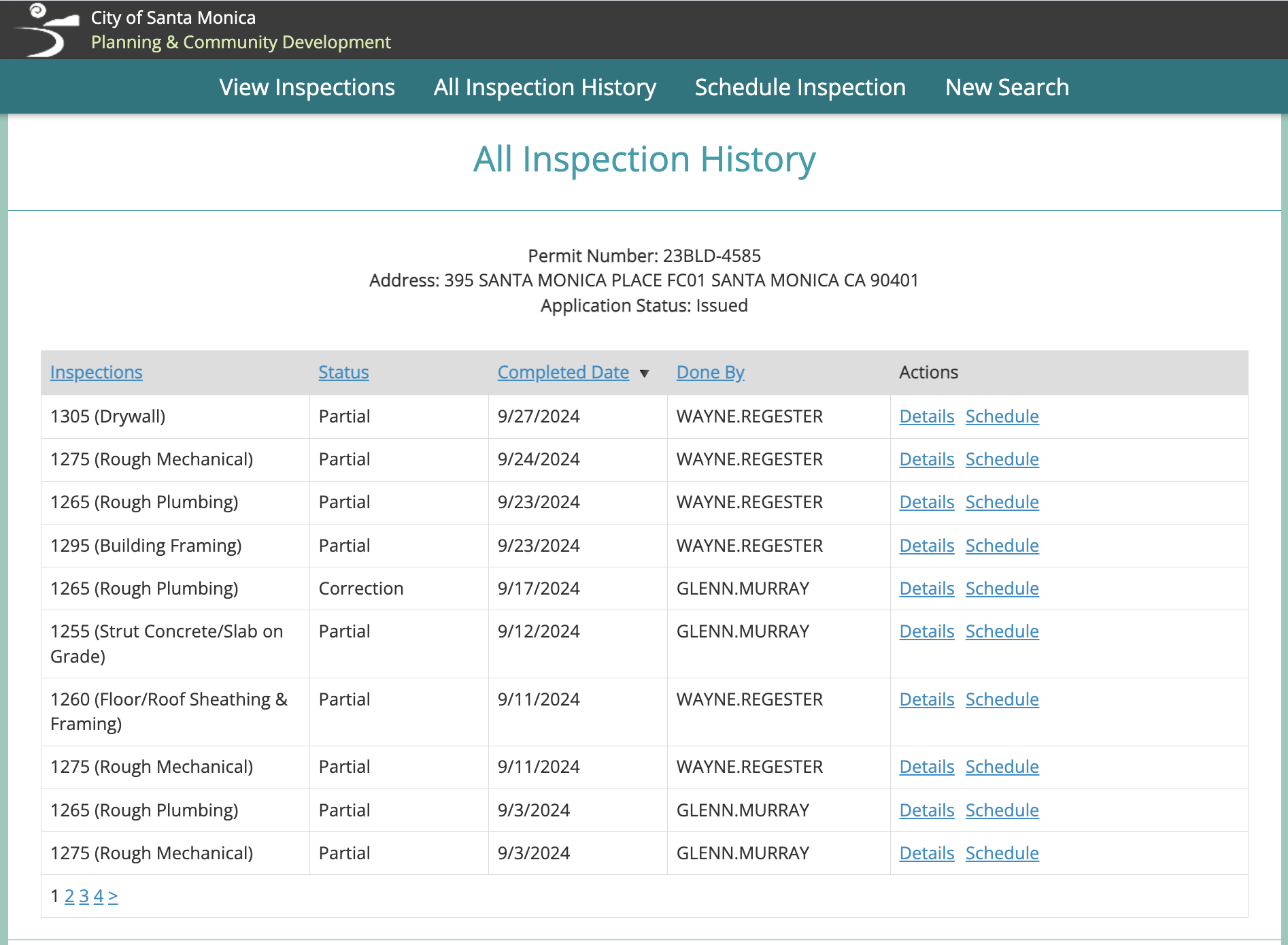The width and height of the screenshot is (1288, 945).
Task: Click the 9/12/2024 date cell
Action: [x=577, y=644]
